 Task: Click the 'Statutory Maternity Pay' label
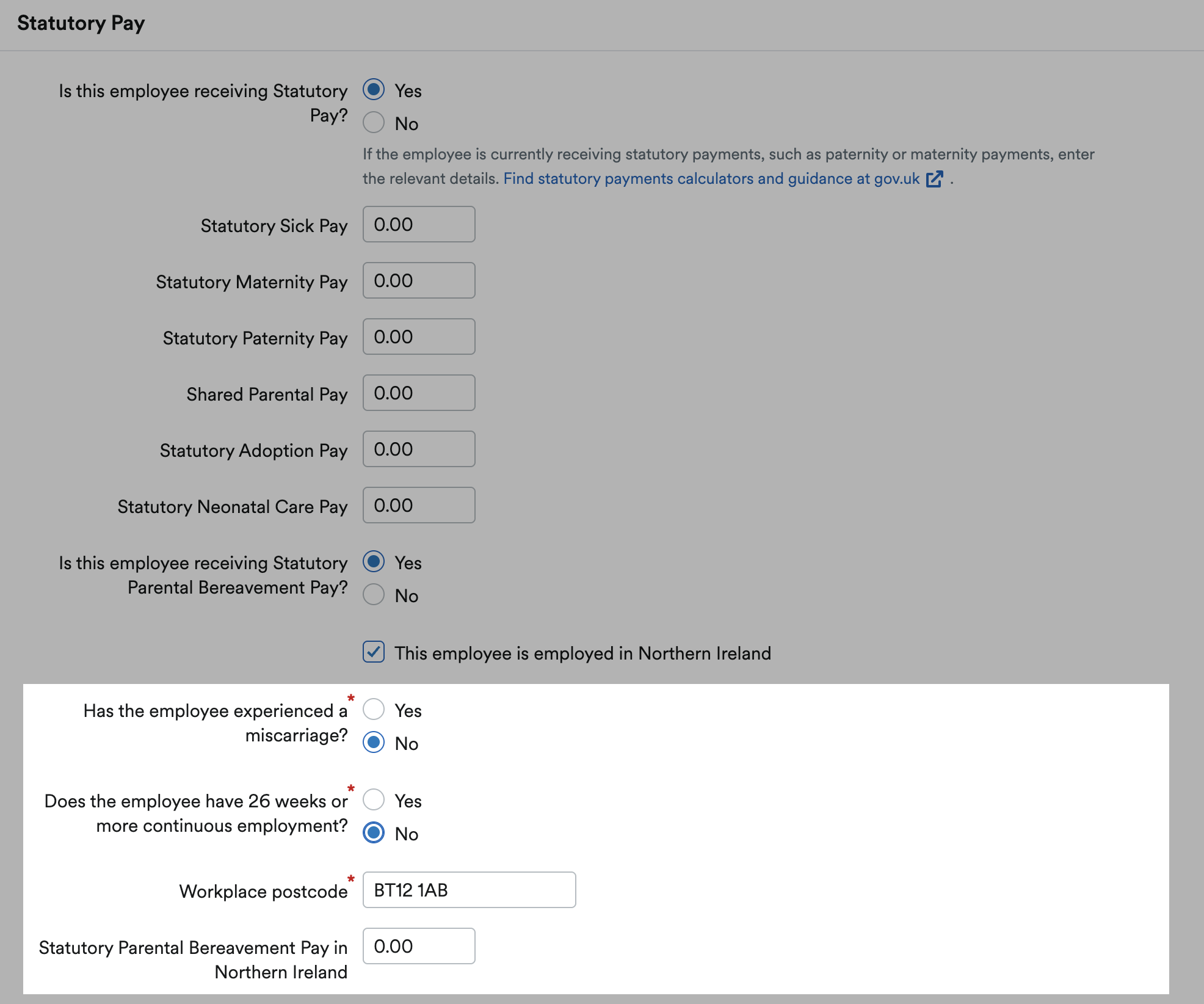pyautogui.click(x=252, y=282)
